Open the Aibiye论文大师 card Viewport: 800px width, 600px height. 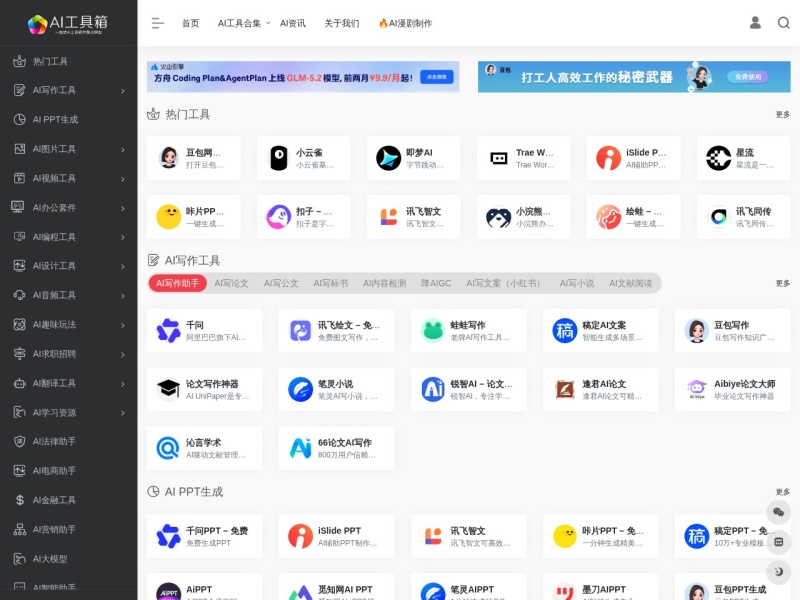click(733, 389)
